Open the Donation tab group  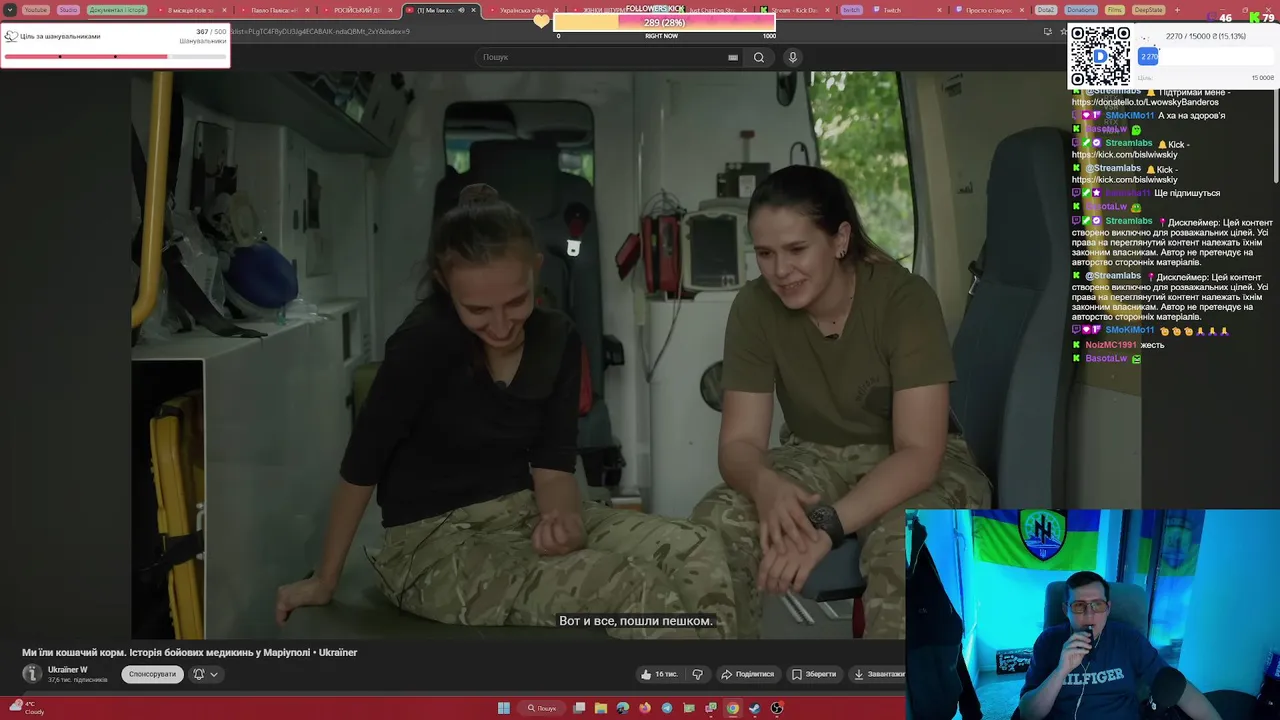point(1081,10)
